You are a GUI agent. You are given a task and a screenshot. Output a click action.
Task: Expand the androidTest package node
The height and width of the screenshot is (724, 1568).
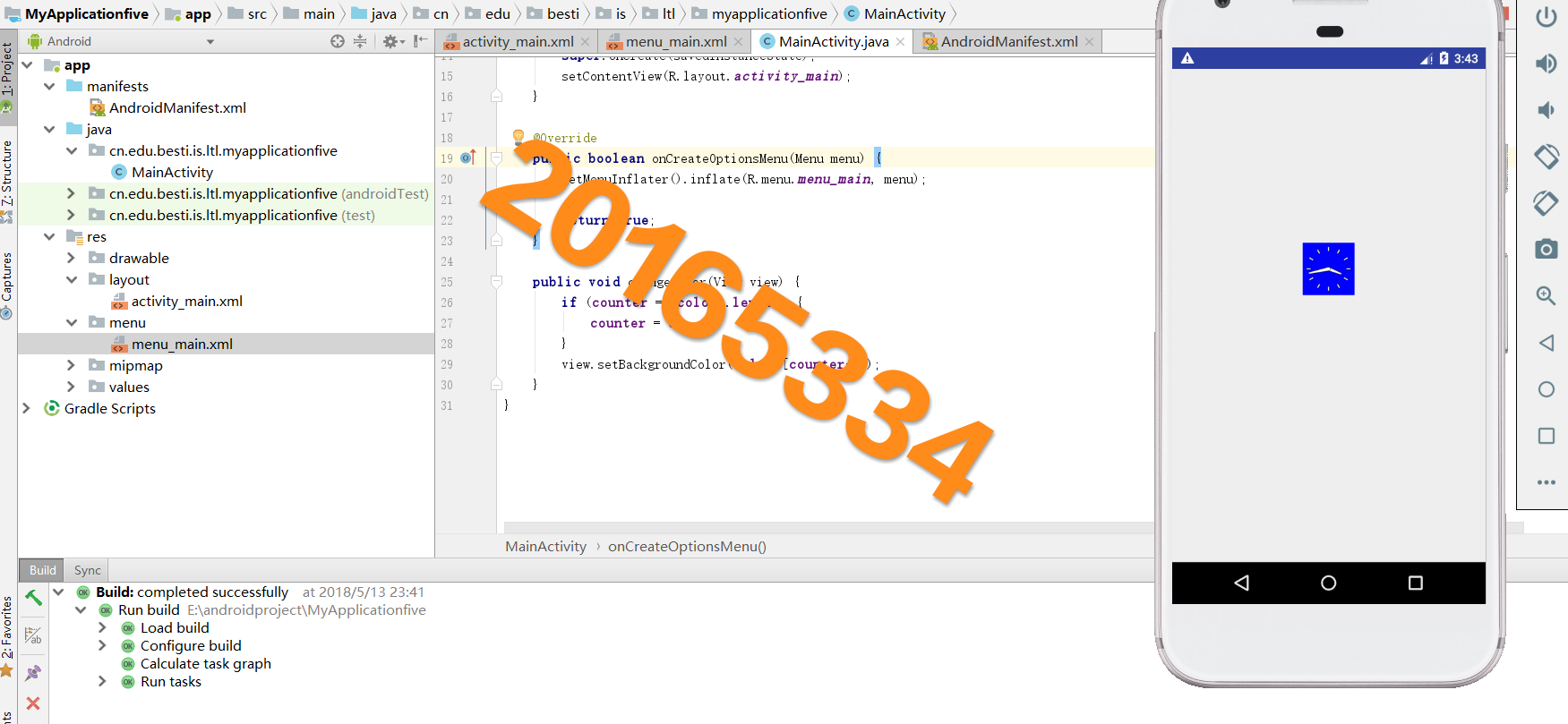[x=71, y=194]
